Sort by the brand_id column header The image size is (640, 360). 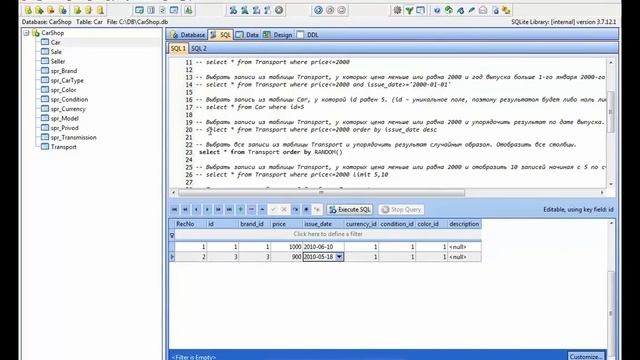pyautogui.click(x=255, y=224)
